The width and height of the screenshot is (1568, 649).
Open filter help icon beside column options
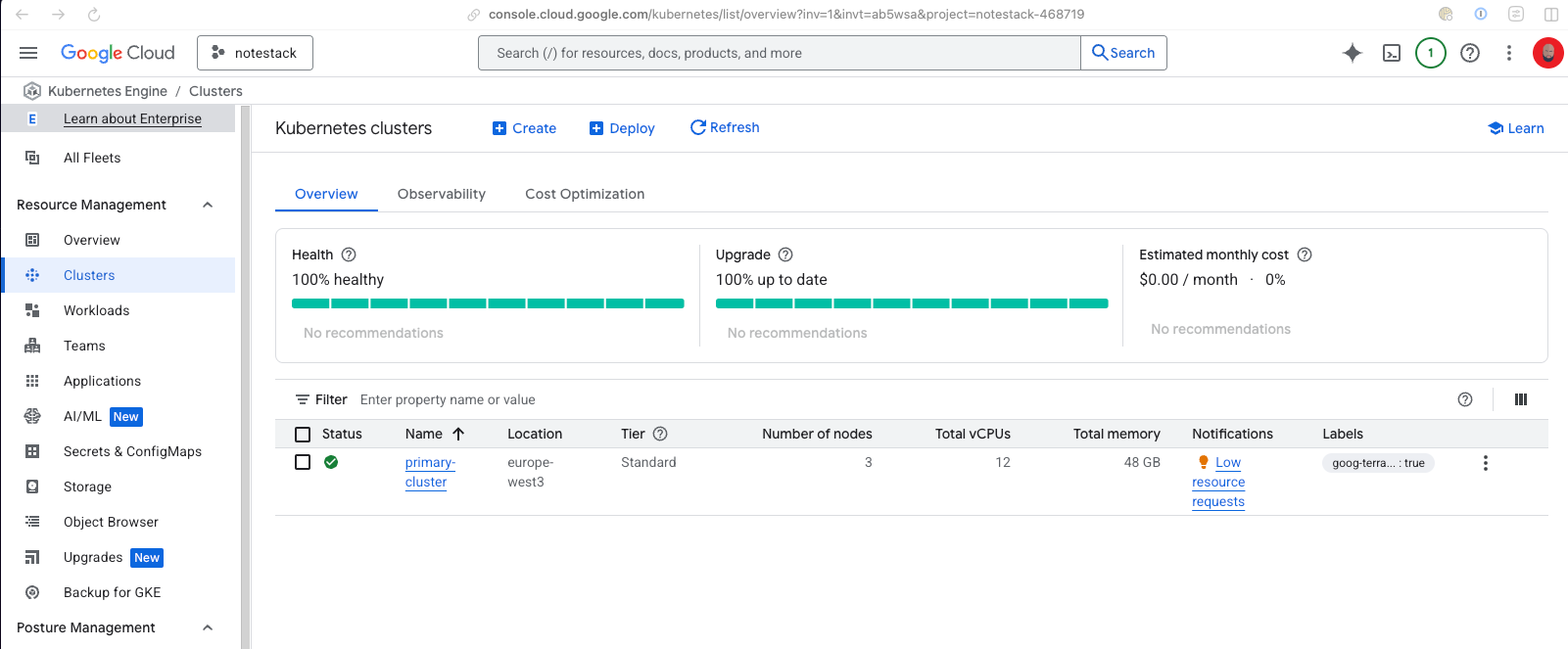coord(1465,399)
